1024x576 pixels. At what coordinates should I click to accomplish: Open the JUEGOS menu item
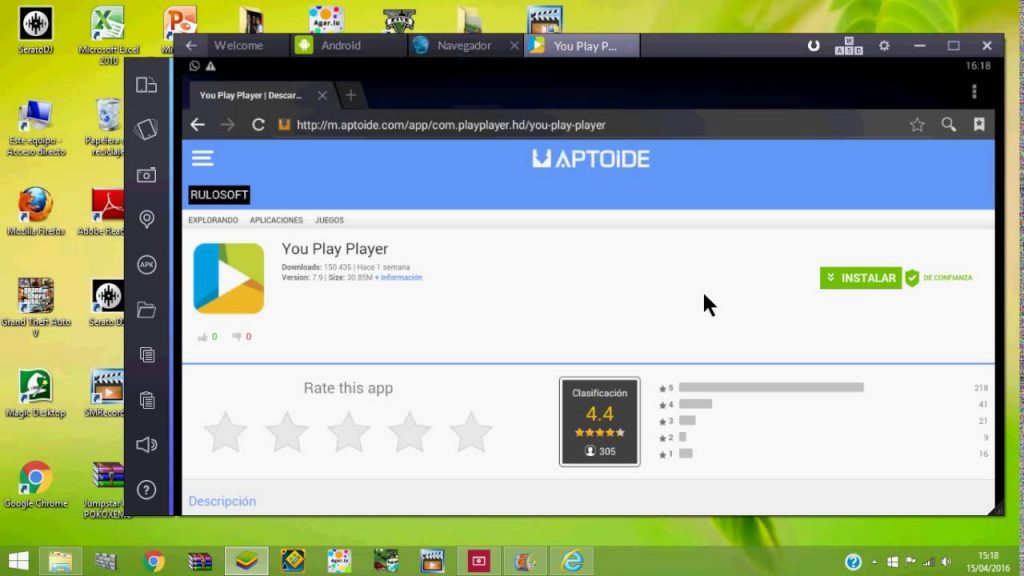pyautogui.click(x=329, y=220)
